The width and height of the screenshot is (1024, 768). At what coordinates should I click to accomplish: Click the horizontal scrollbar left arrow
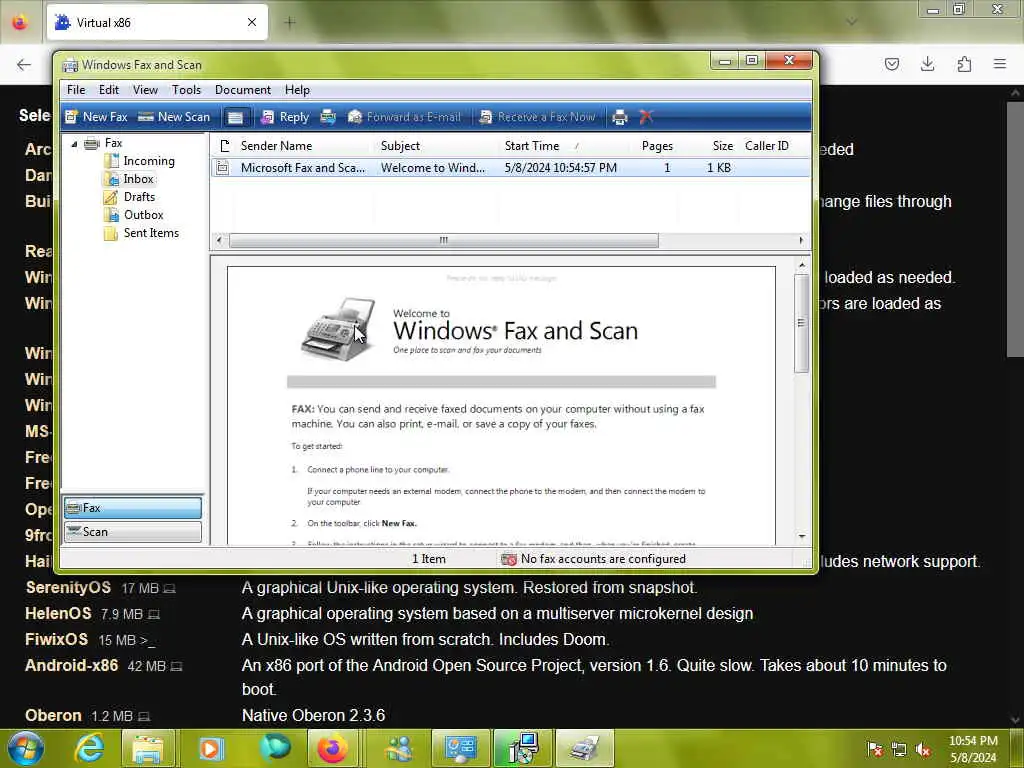(x=219, y=240)
